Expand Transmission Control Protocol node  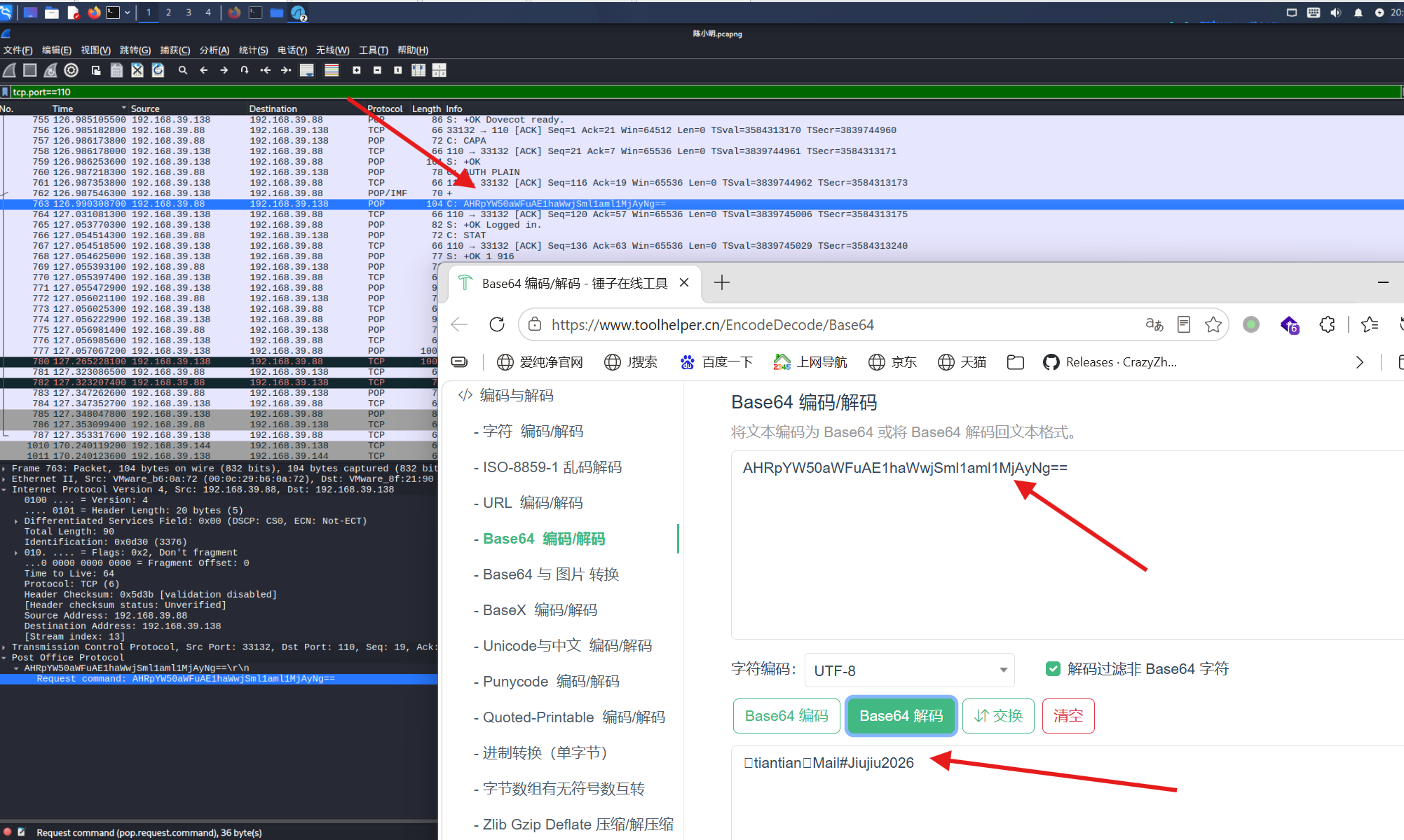coord(4,647)
